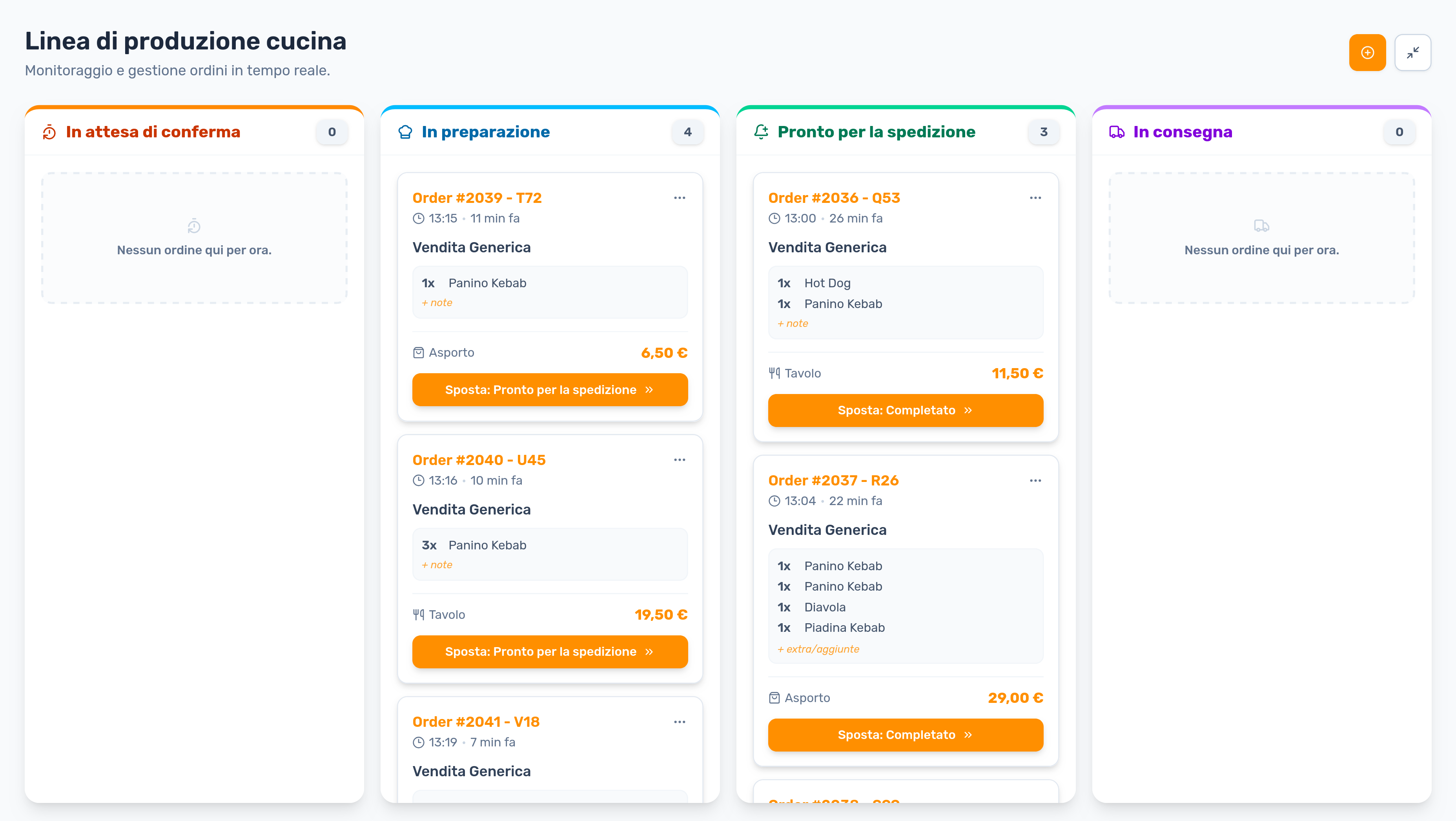Screen dimensions: 1456x821
Task: Click the empty placeholder in 'In attesa di conferma' column
Action: (194, 237)
